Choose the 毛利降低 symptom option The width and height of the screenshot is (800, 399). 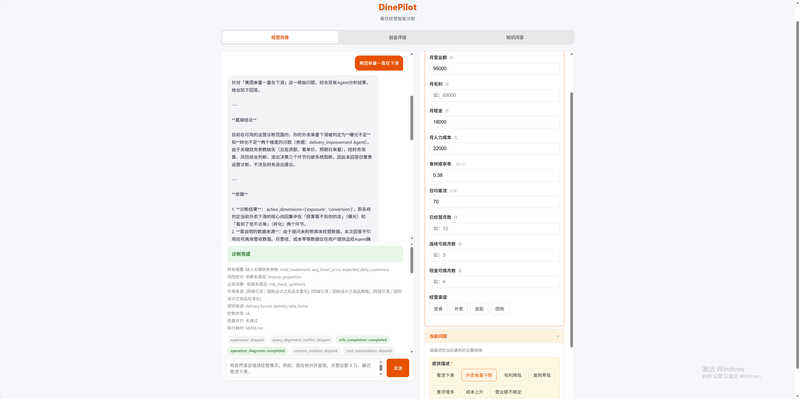512,375
